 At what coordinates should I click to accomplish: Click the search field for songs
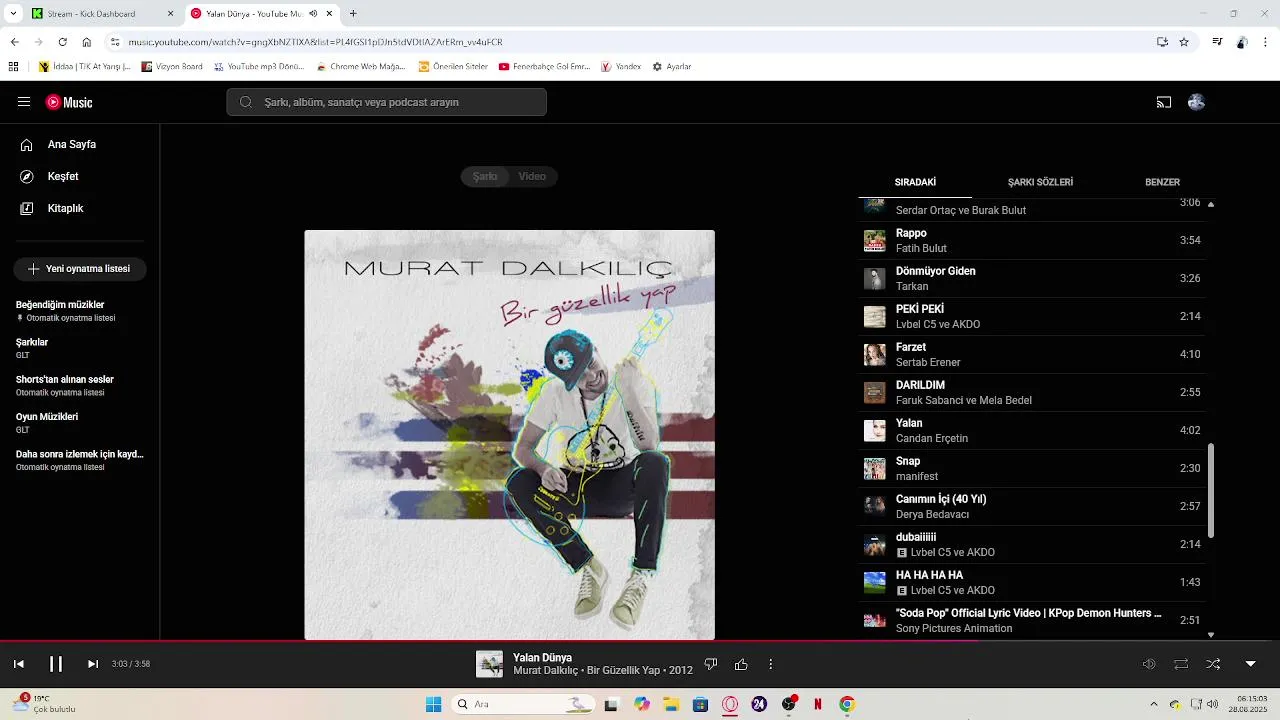click(386, 102)
